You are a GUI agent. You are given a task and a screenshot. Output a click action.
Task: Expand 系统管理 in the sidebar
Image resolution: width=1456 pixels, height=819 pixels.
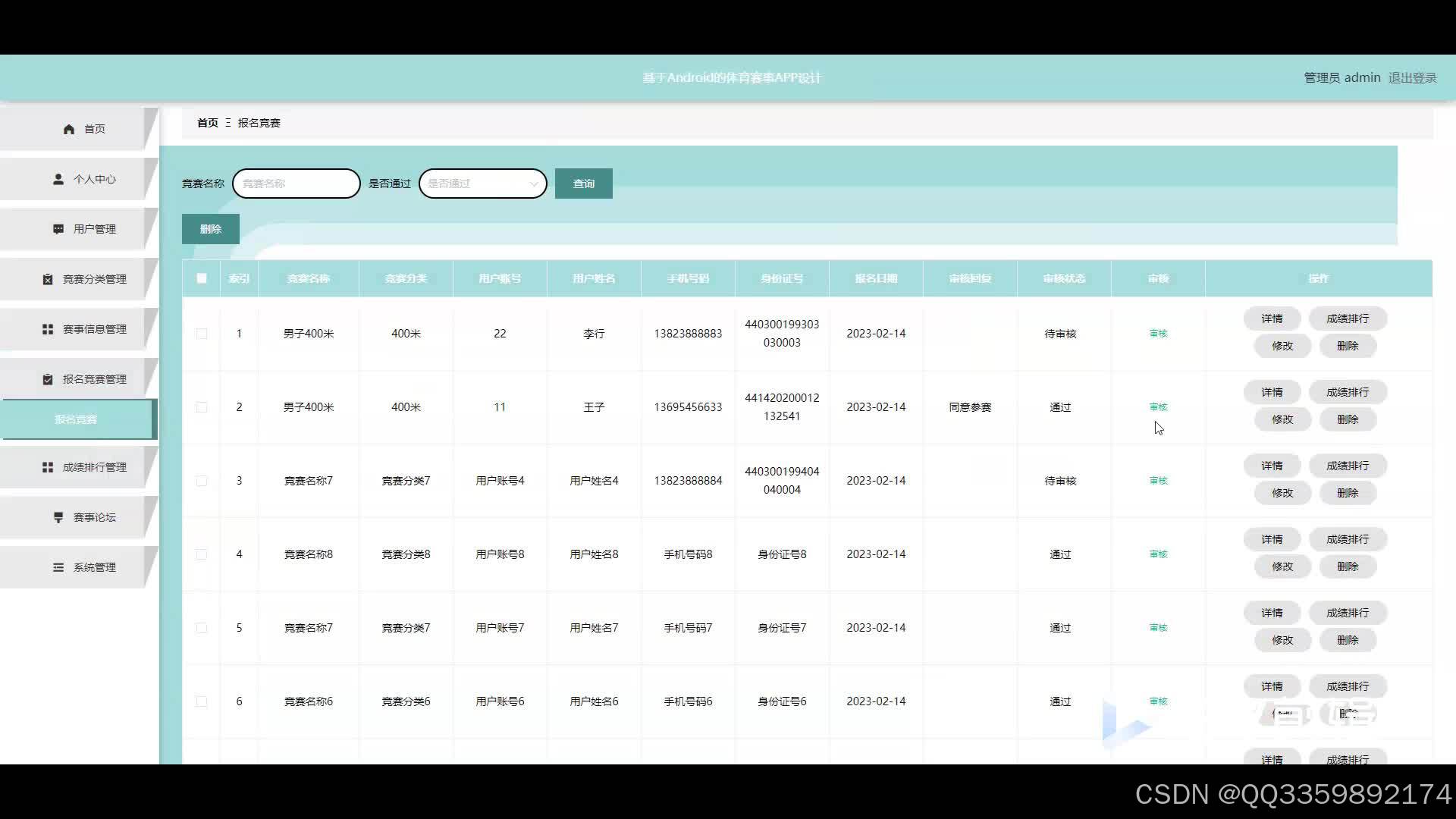[79, 567]
